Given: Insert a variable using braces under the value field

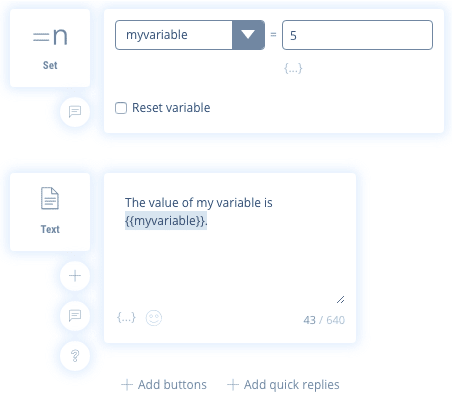Looking at the screenshot, I should (x=293, y=68).
